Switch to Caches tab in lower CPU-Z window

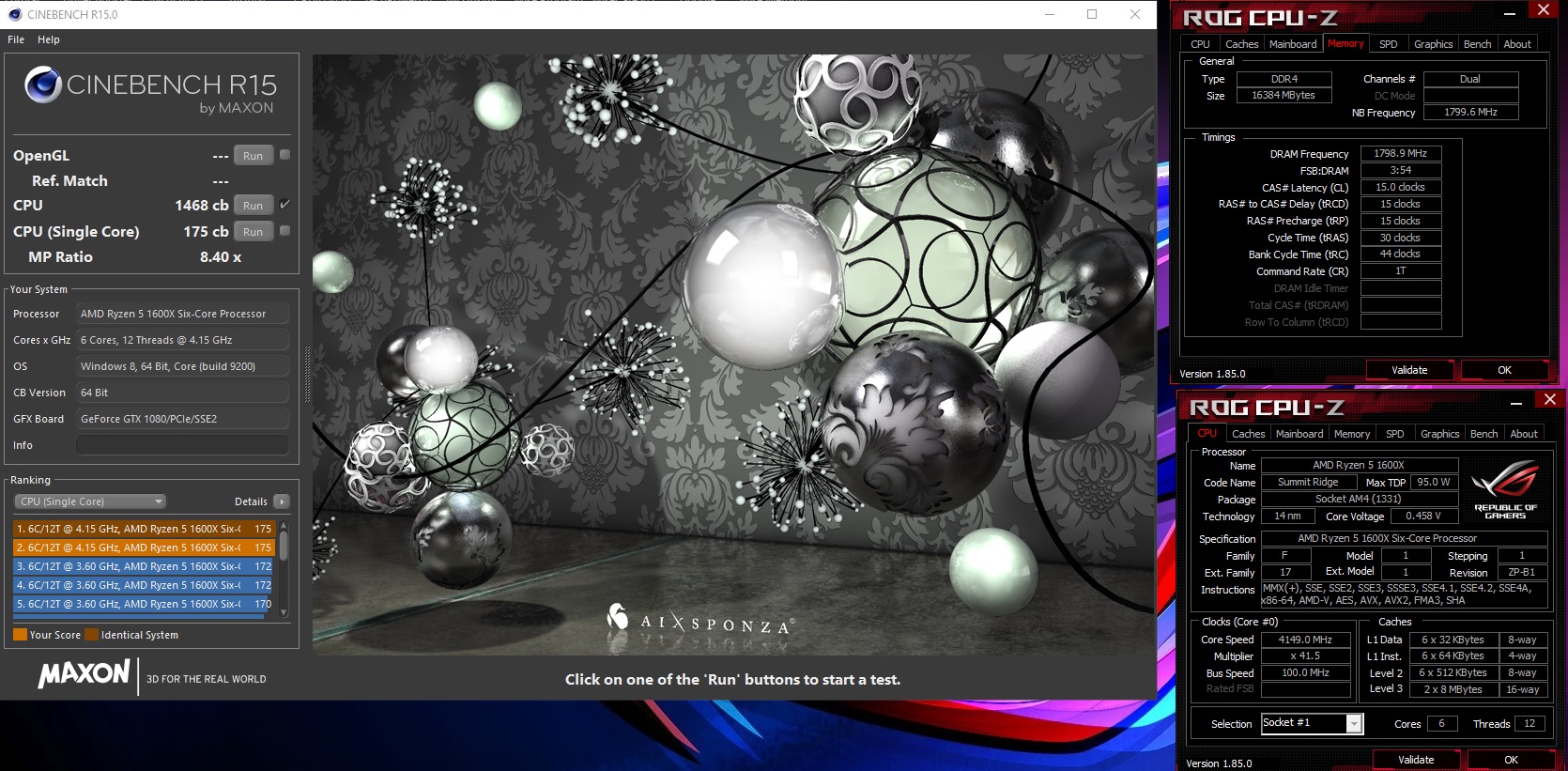point(1248,434)
